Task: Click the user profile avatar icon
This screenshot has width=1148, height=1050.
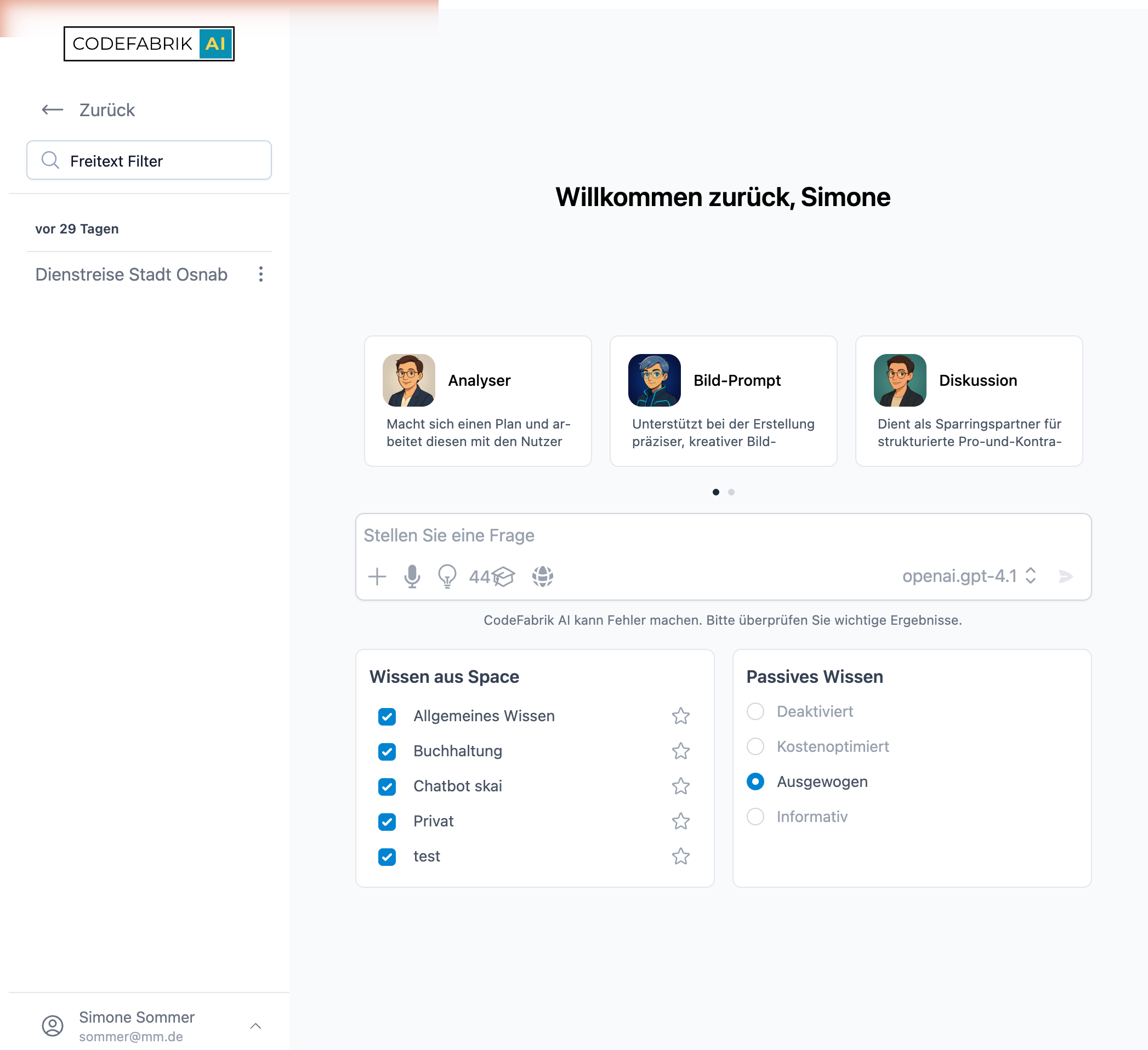Action: coord(53,1025)
